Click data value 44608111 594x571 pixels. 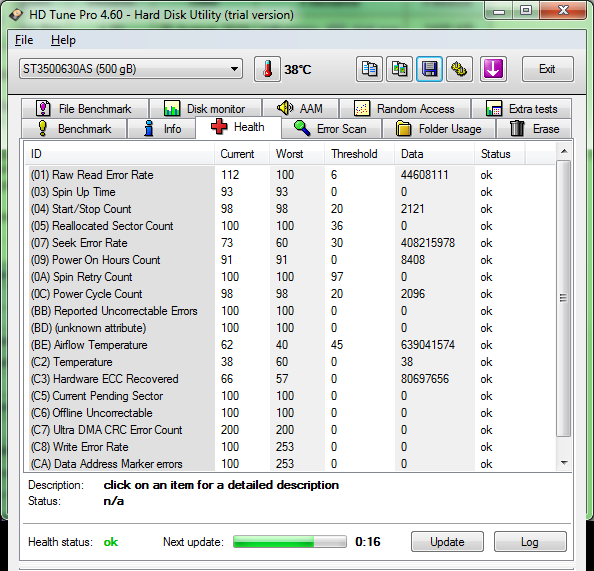click(x=424, y=175)
